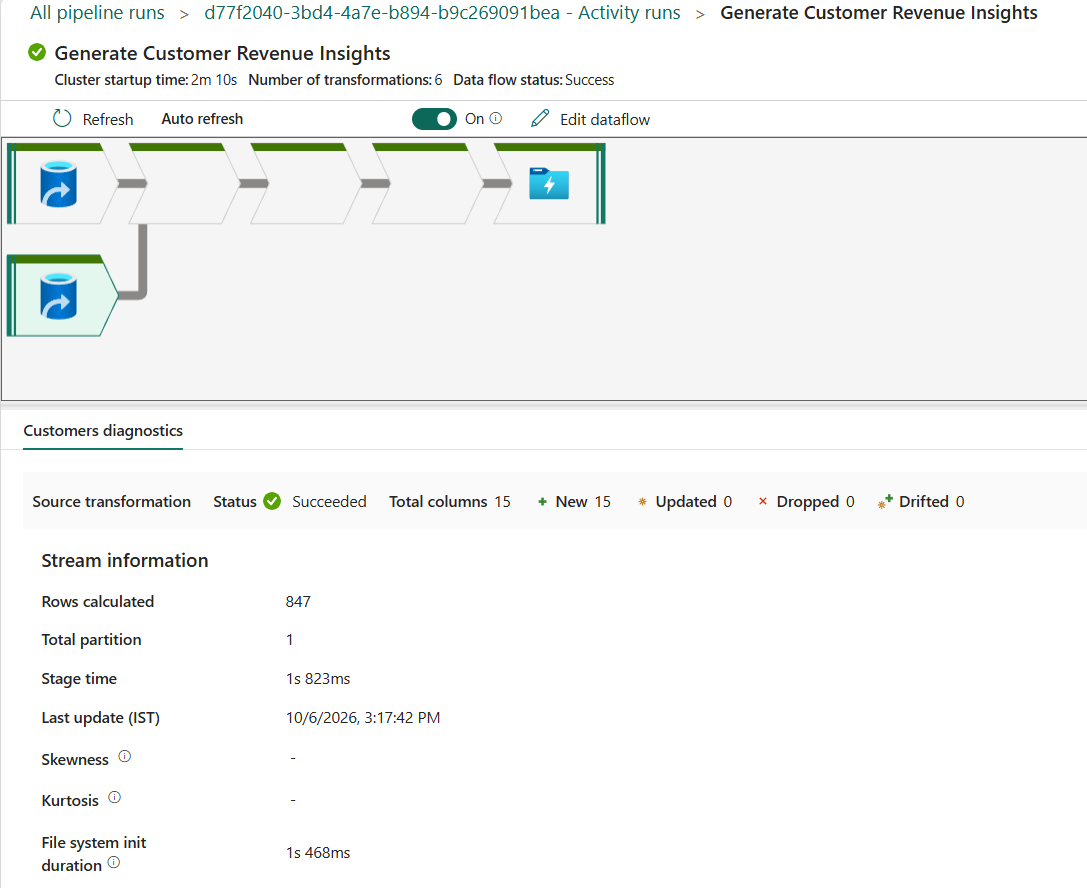
Task: Open the All pipeline runs breadcrumb link
Action: click(97, 12)
